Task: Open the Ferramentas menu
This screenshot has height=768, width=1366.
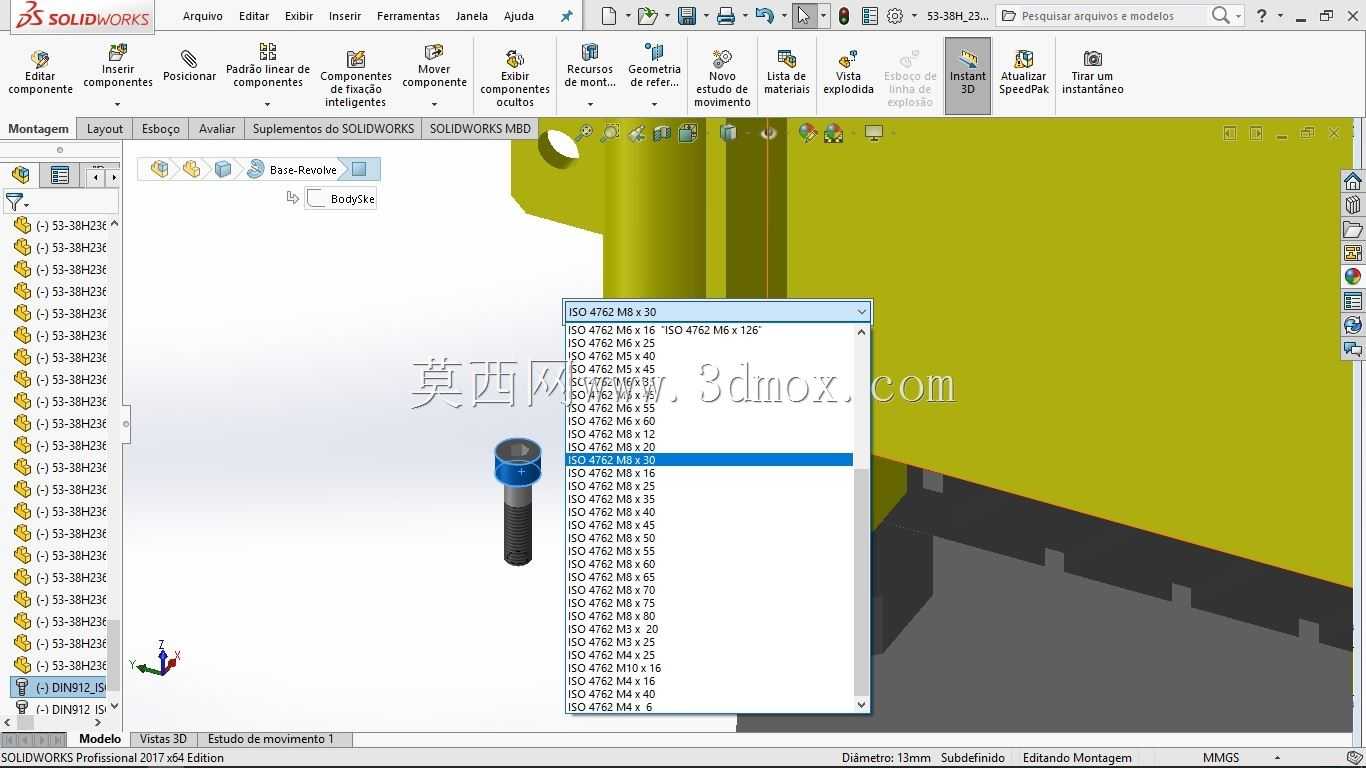Action: coord(408,16)
